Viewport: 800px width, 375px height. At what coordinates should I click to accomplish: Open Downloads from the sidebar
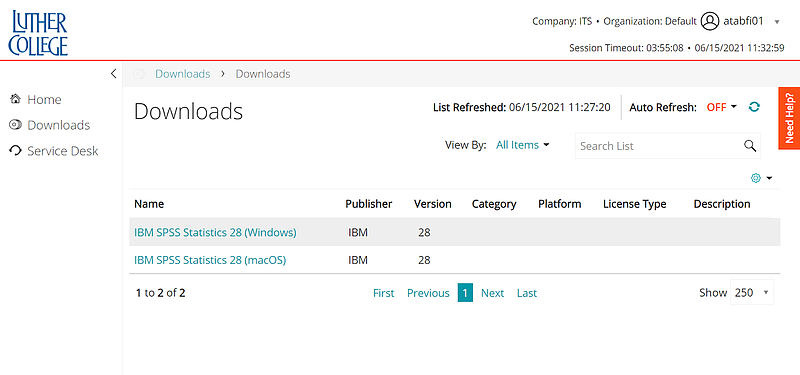tap(59, 125)
